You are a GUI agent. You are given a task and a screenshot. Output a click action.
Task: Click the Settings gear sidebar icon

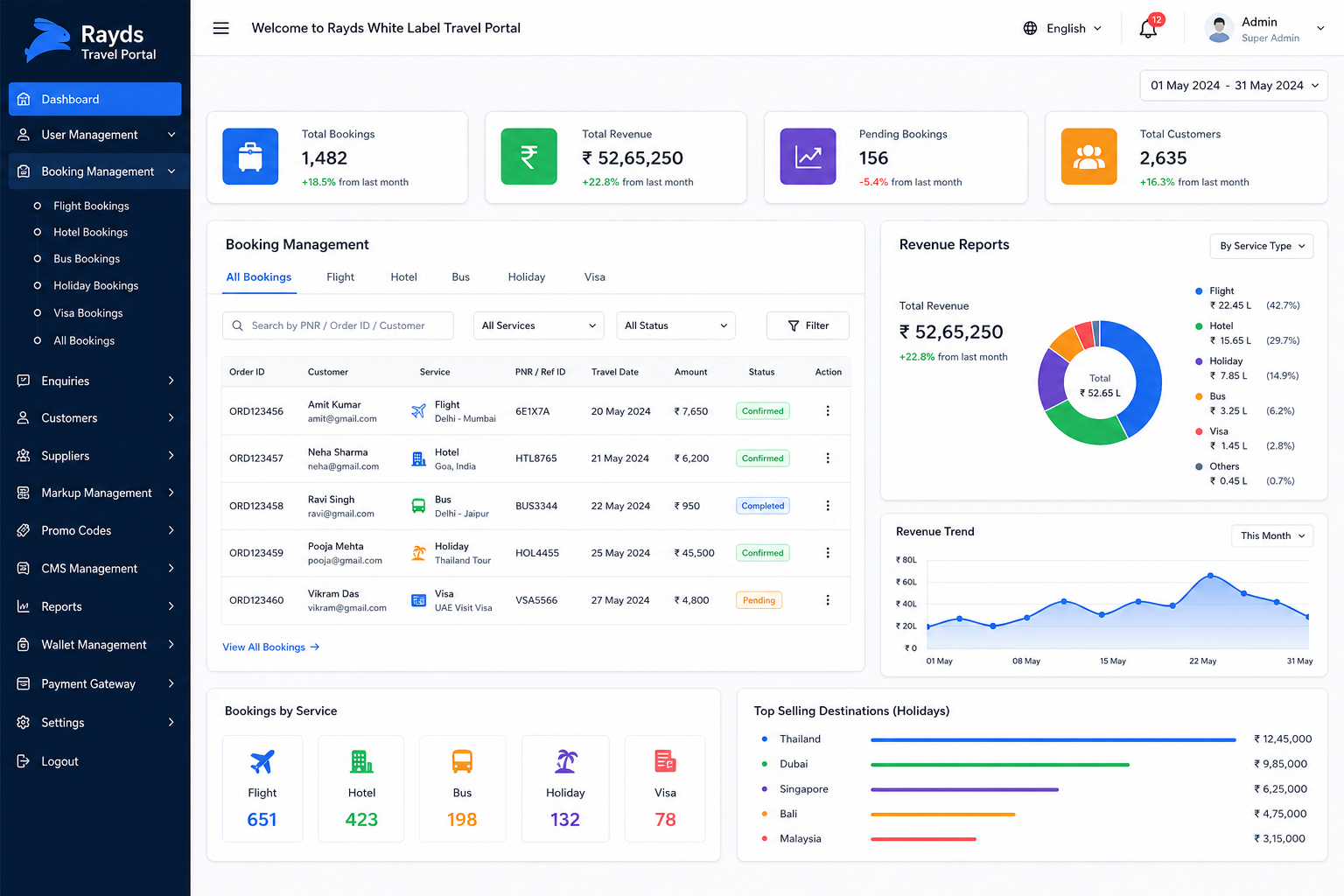tap(24, 723)
